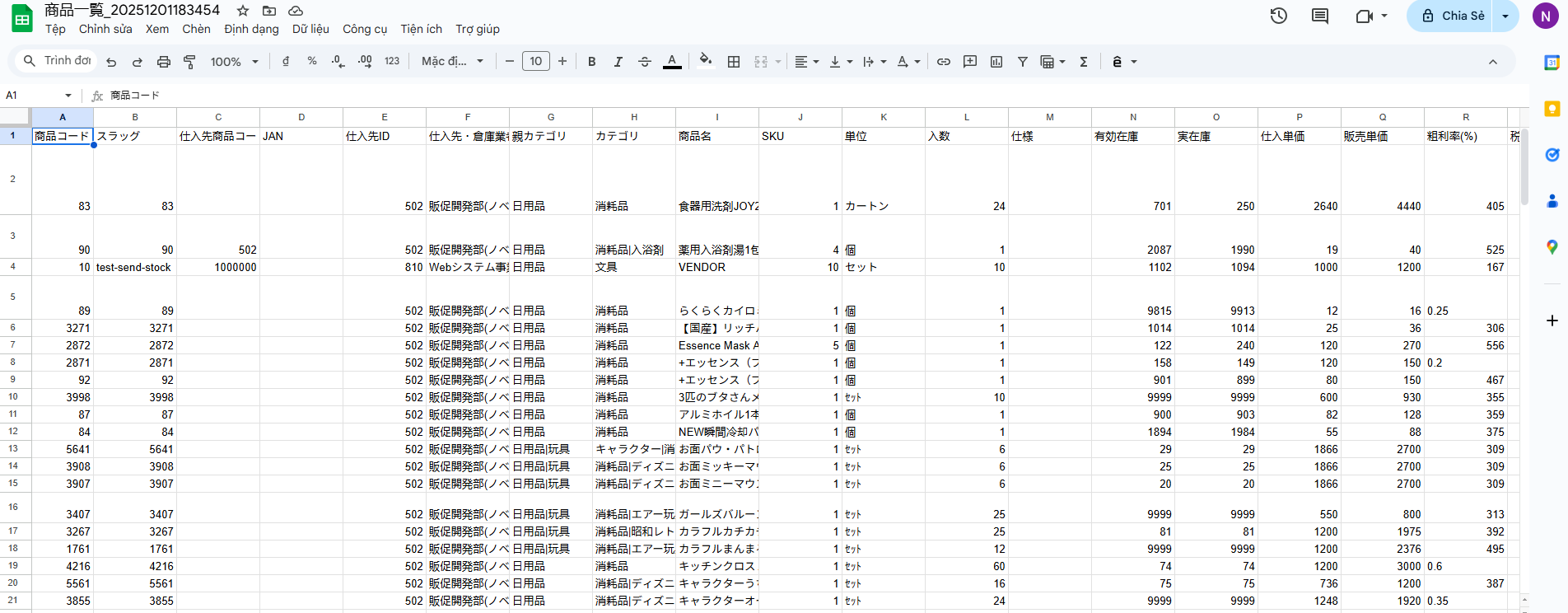Click the cell name box showing A1

tap(37, 96)
